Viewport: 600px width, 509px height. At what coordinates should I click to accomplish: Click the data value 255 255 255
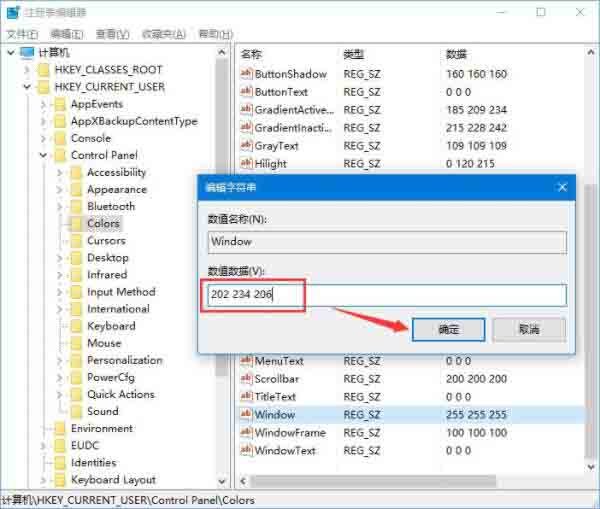(x=476, y=414)
